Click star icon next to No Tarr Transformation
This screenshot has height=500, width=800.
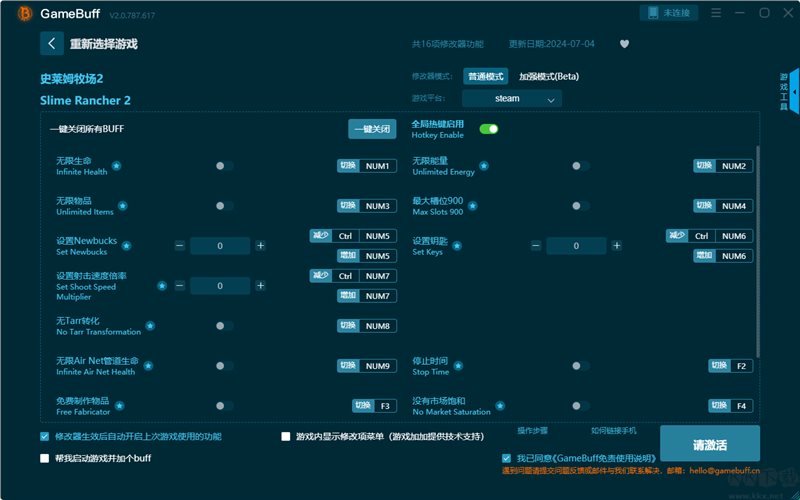pyautogui.click(x=150, y=326)
